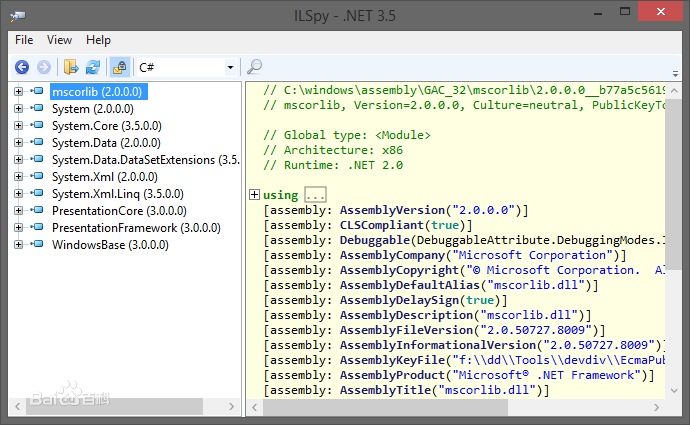
Task: Select PresentationCore (3.0.0.0) assembly
Action: pos(119,211)
